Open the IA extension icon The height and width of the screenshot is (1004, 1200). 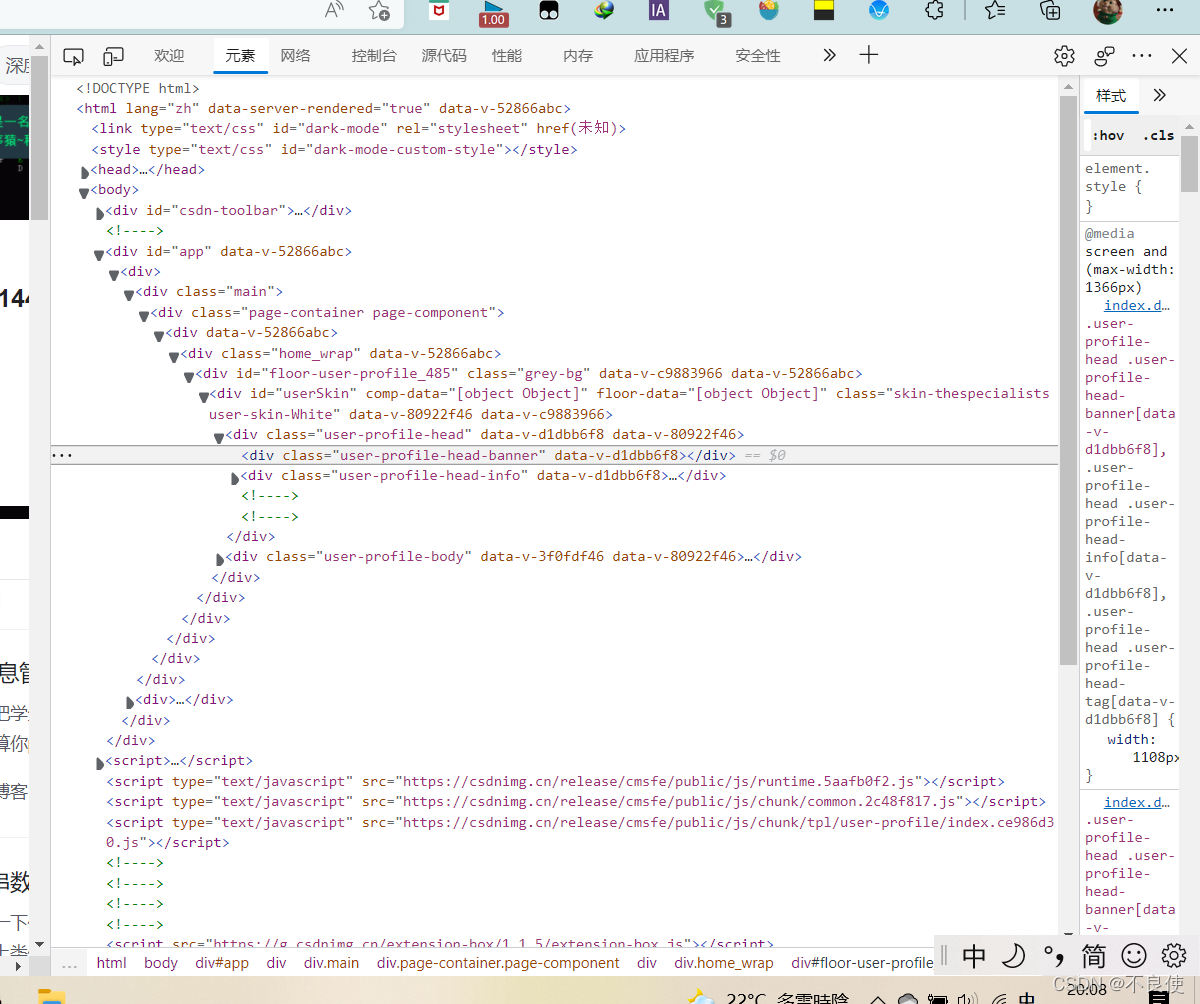pyautogui.click(x=658, y=11)
